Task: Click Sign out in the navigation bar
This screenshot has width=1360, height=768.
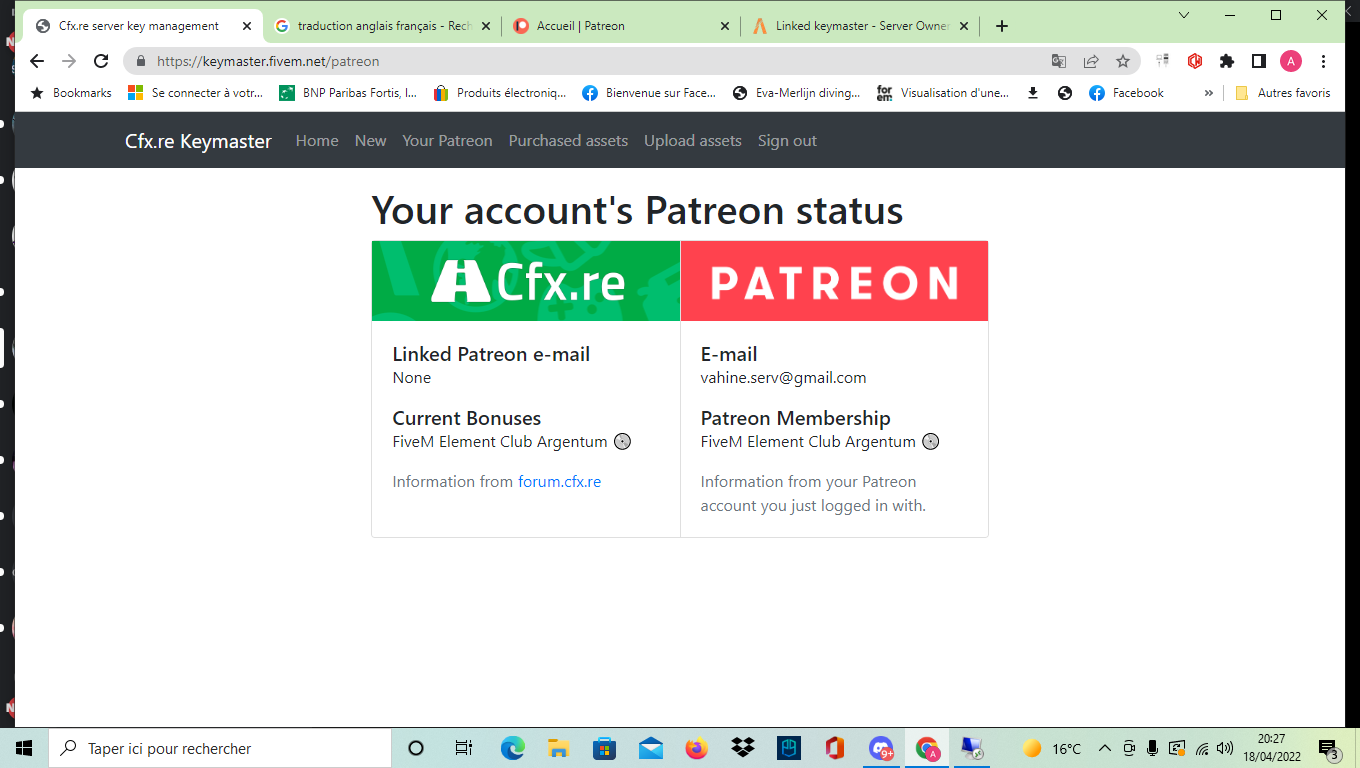Action: tap(787, 141)
